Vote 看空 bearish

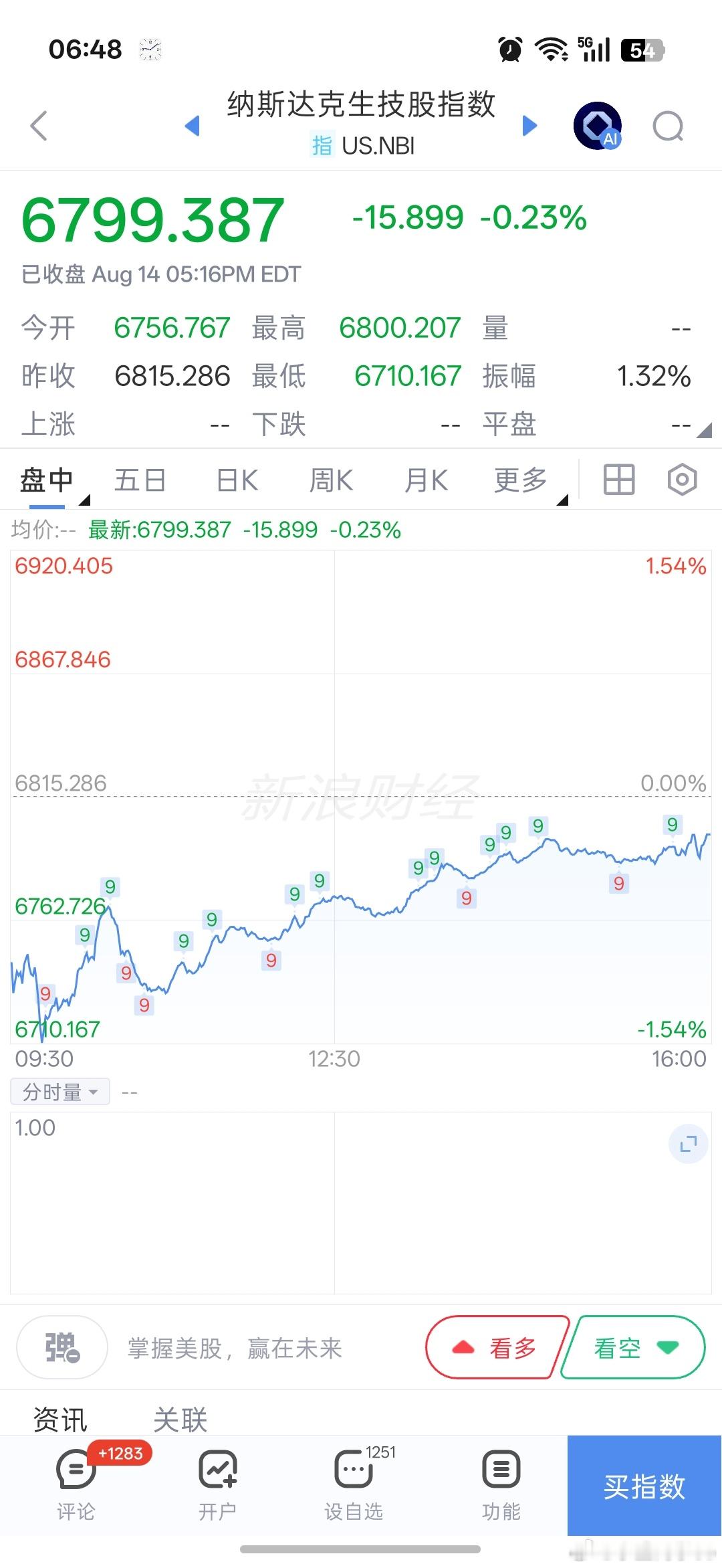click(x=634, y=1347)
